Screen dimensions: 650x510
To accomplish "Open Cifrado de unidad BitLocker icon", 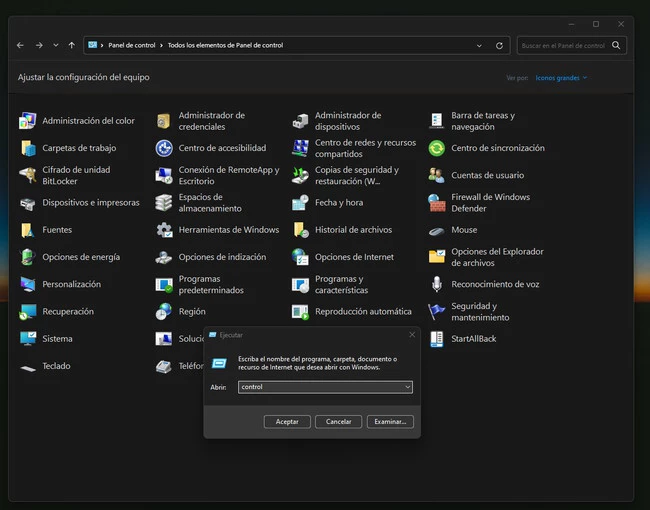I will coord(28,175).
